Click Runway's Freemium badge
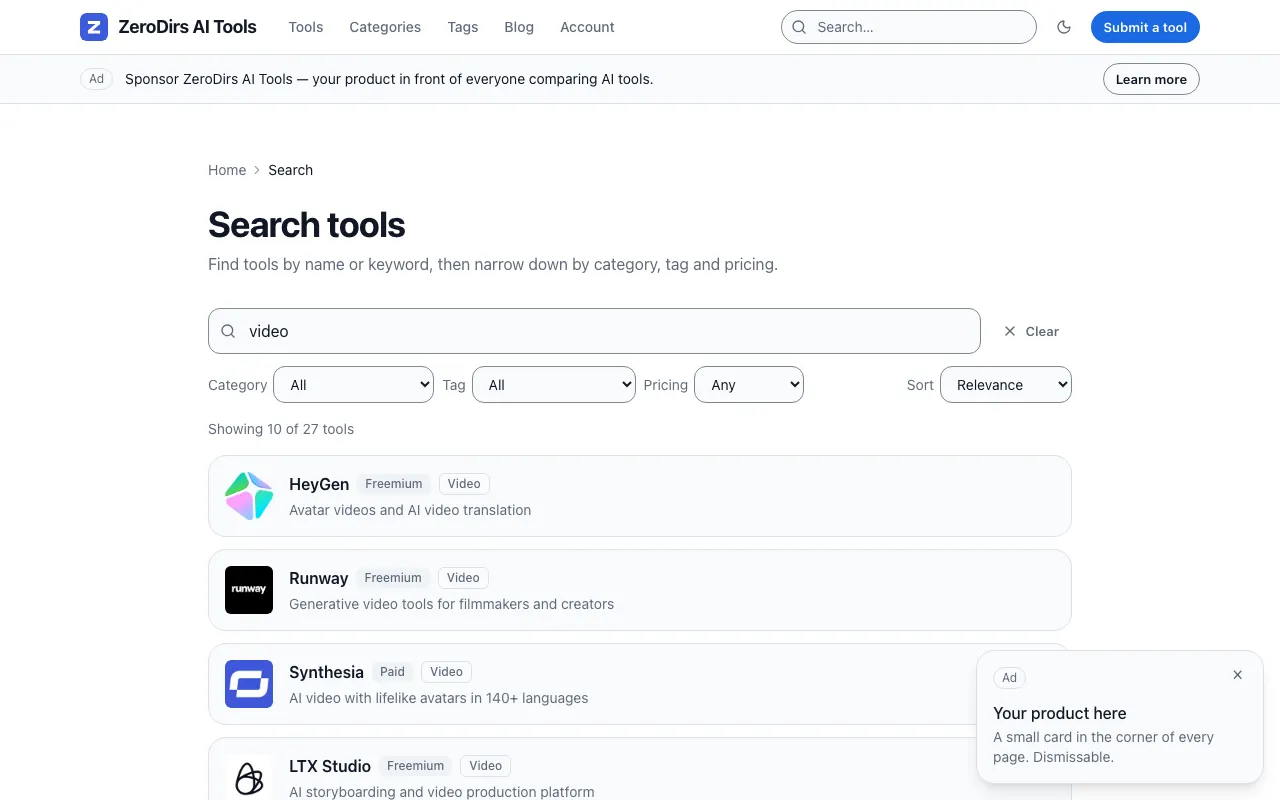1280x800 pixels. [x=393, y=578]
